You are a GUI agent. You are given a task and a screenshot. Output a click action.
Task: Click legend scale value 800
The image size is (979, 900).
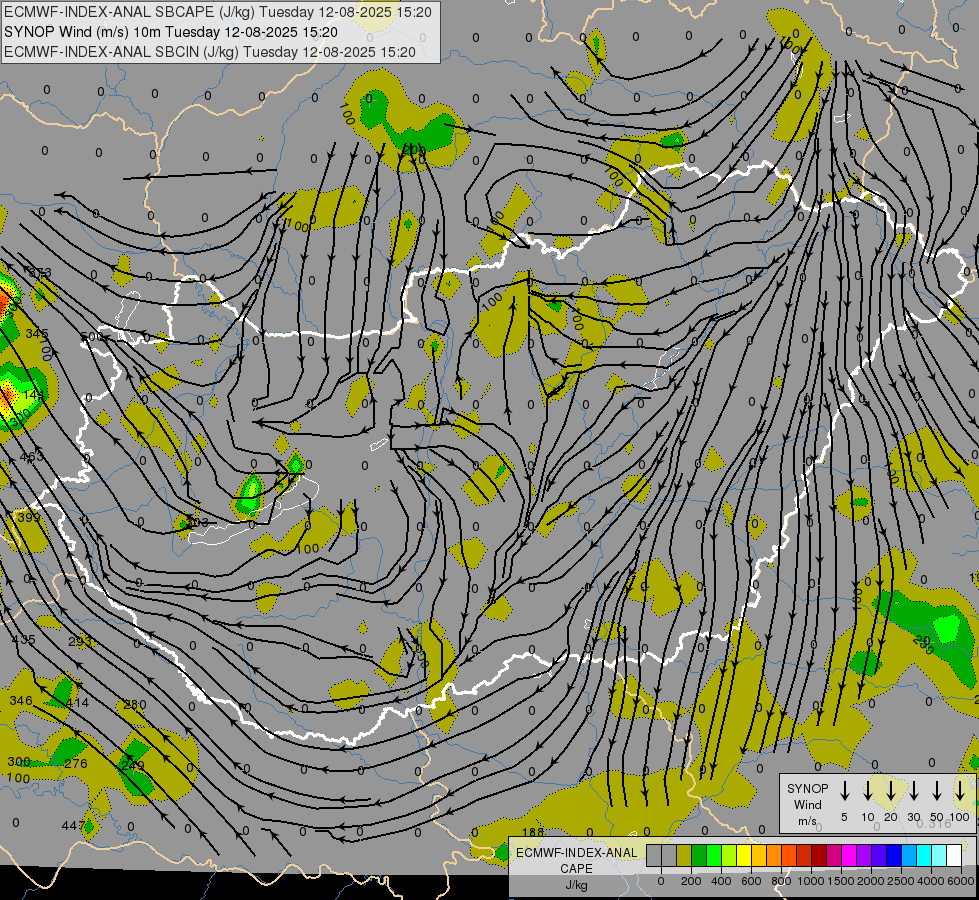point(781,881)
